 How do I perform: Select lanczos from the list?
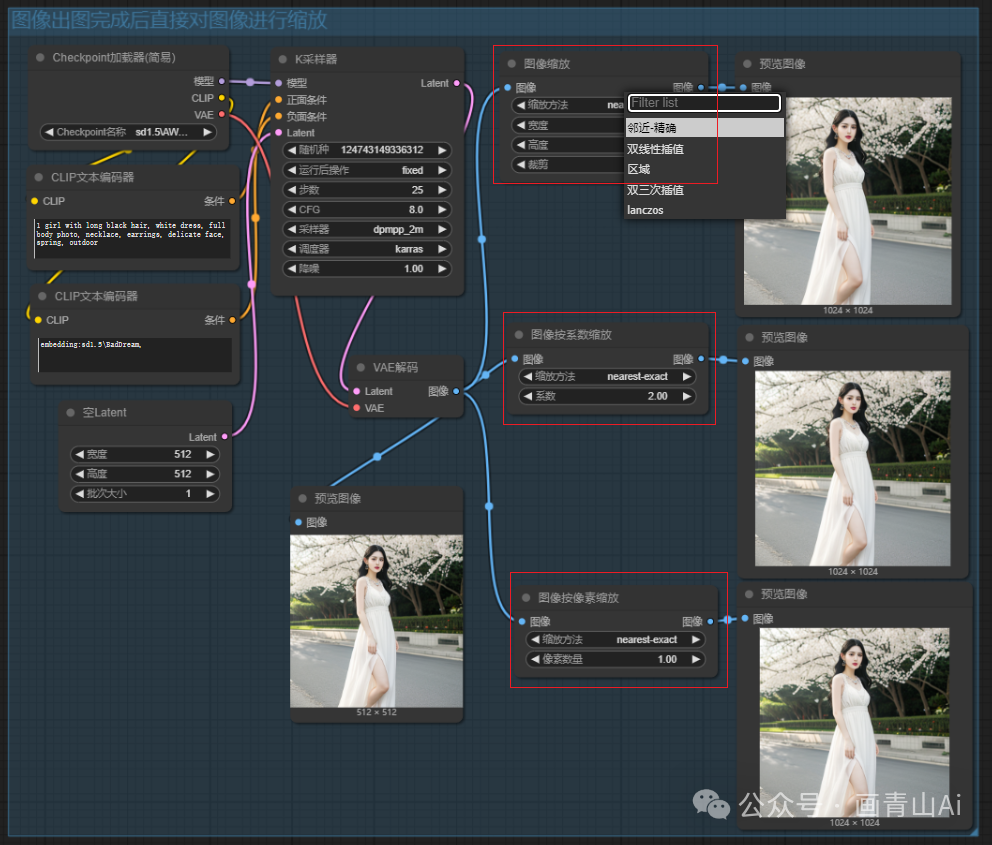[705, 210]
